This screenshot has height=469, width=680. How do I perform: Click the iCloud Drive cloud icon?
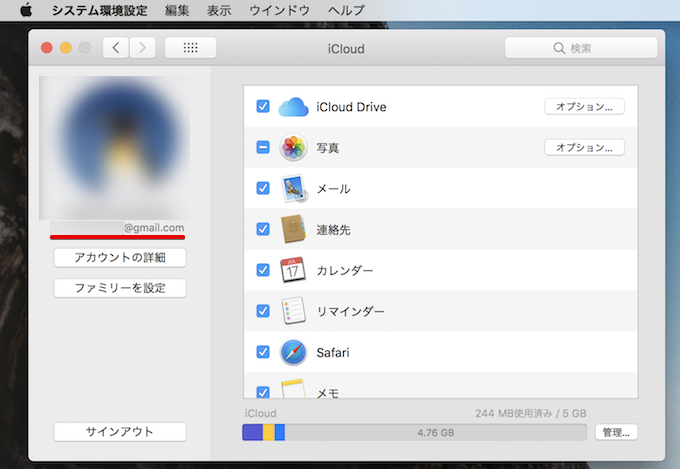(293, 106)
